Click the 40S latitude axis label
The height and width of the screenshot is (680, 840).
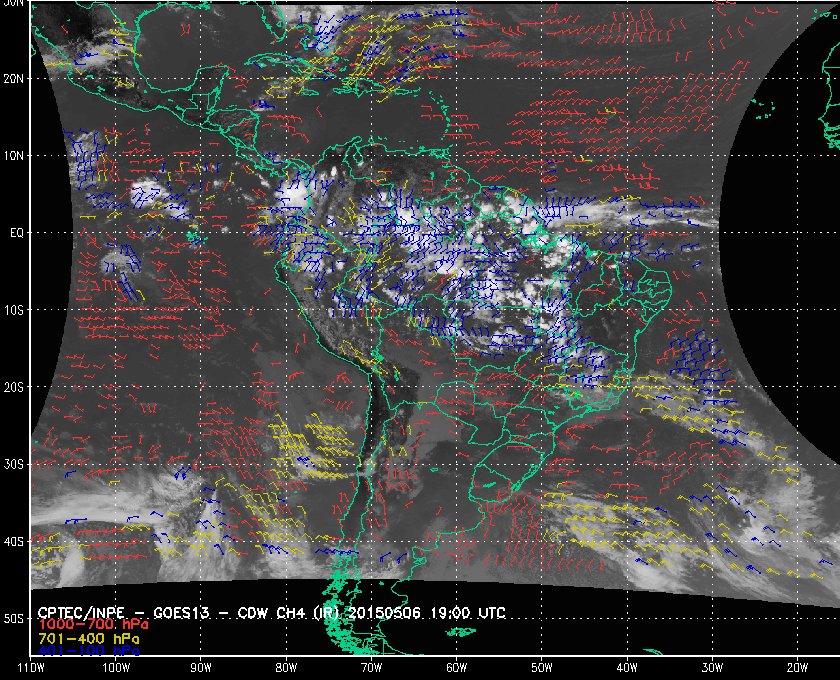pos(15,542)
